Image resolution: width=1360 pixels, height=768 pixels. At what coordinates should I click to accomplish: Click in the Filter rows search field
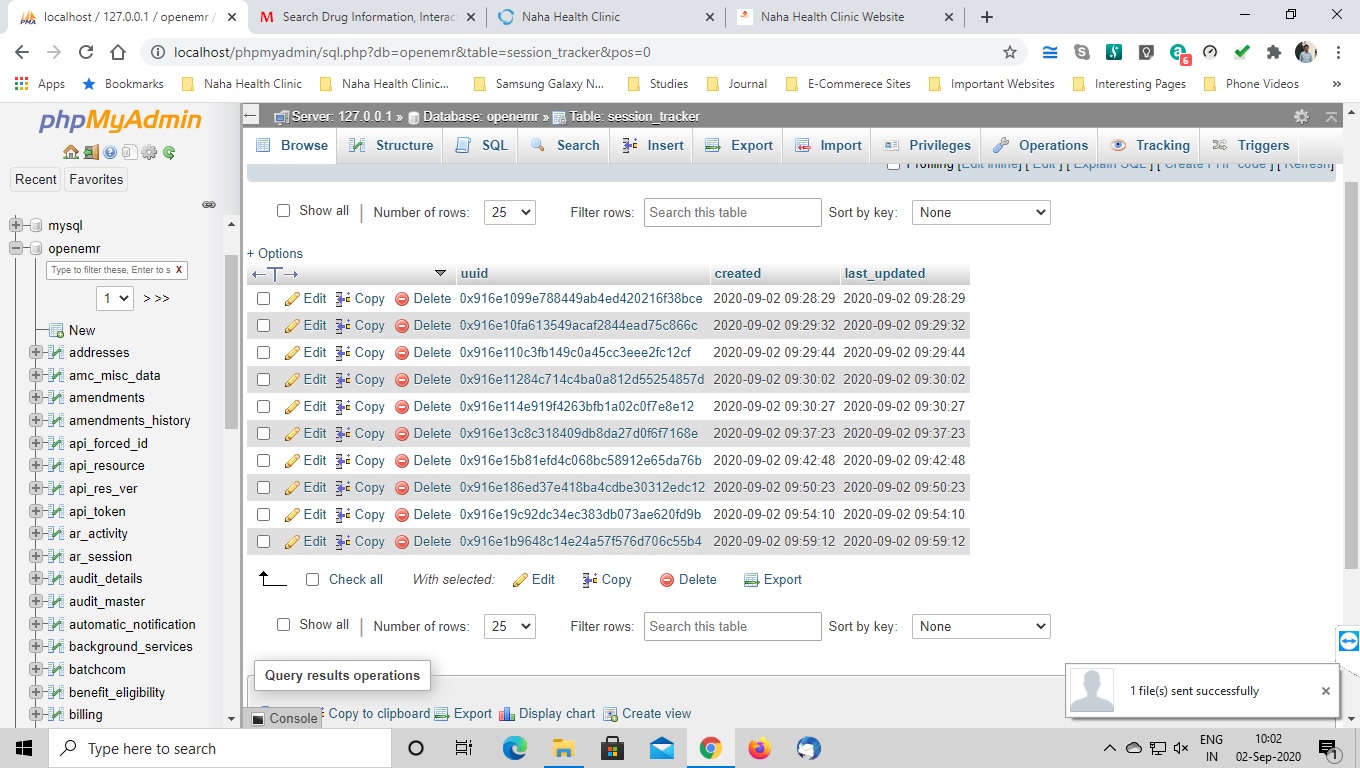[x=732, y=211]
